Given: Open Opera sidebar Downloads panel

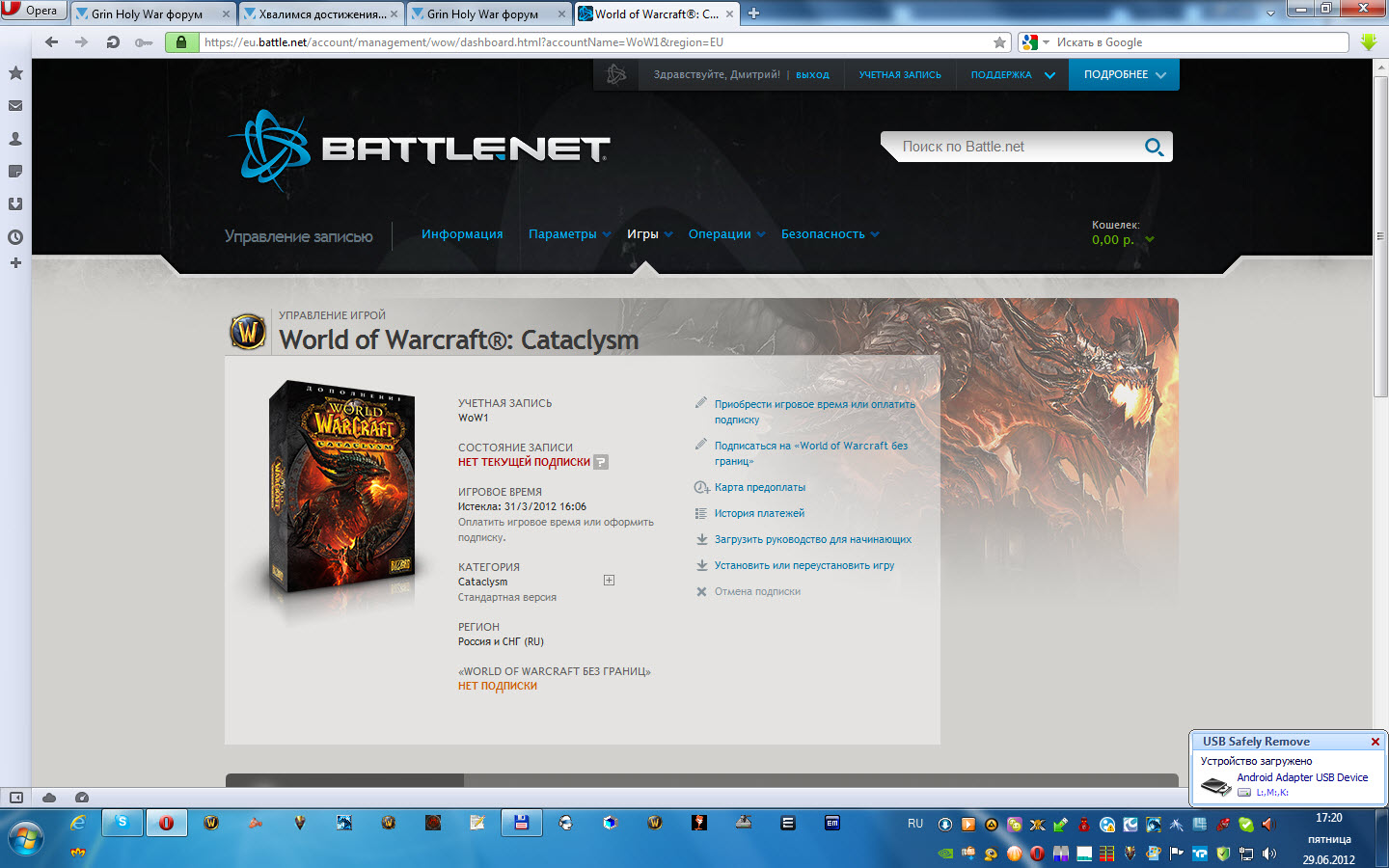Looking at the screenshot, I should (15, 204).
